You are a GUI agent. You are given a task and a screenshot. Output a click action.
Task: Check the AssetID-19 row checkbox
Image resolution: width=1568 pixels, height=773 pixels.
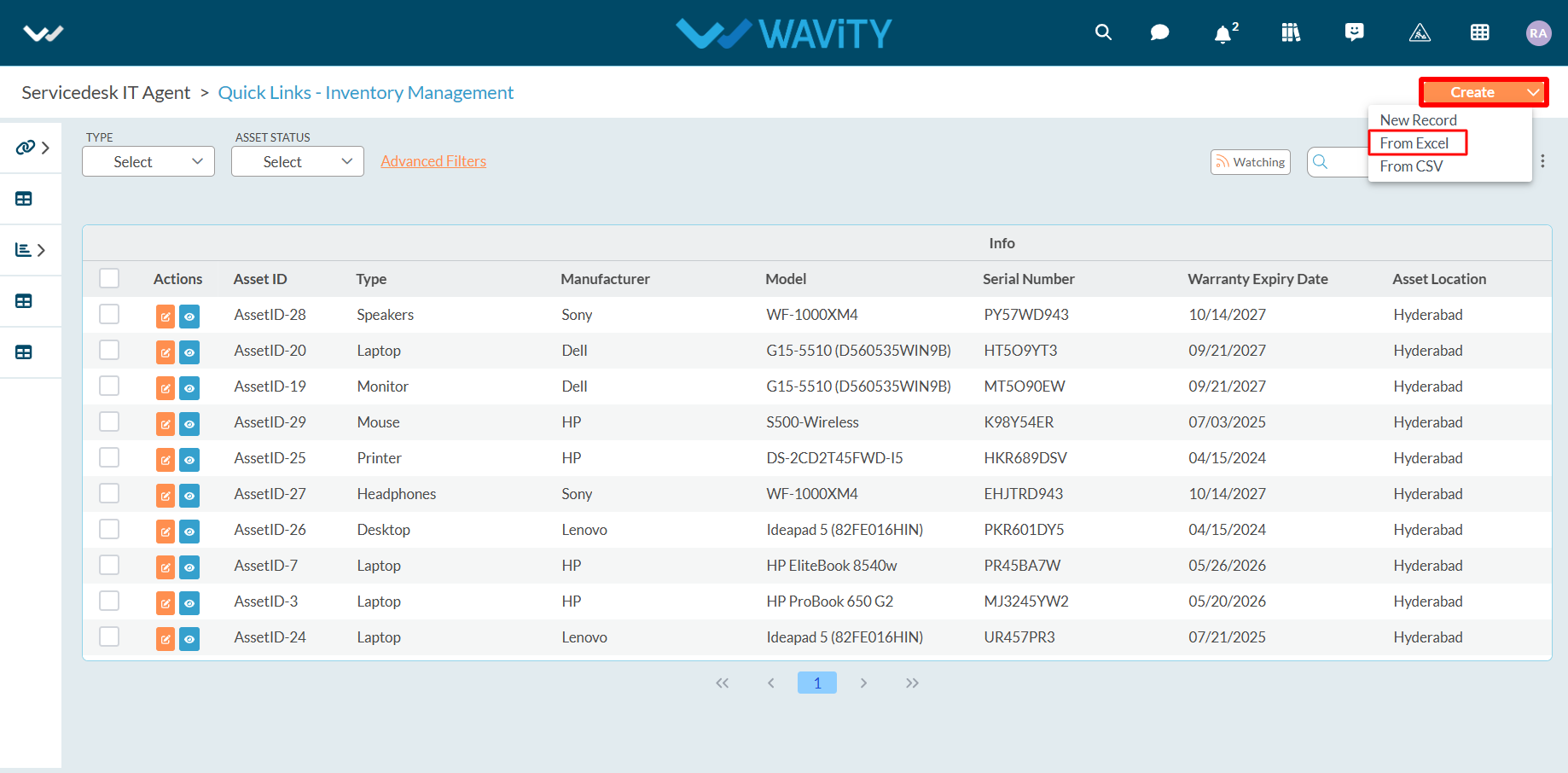coord(109,386)
